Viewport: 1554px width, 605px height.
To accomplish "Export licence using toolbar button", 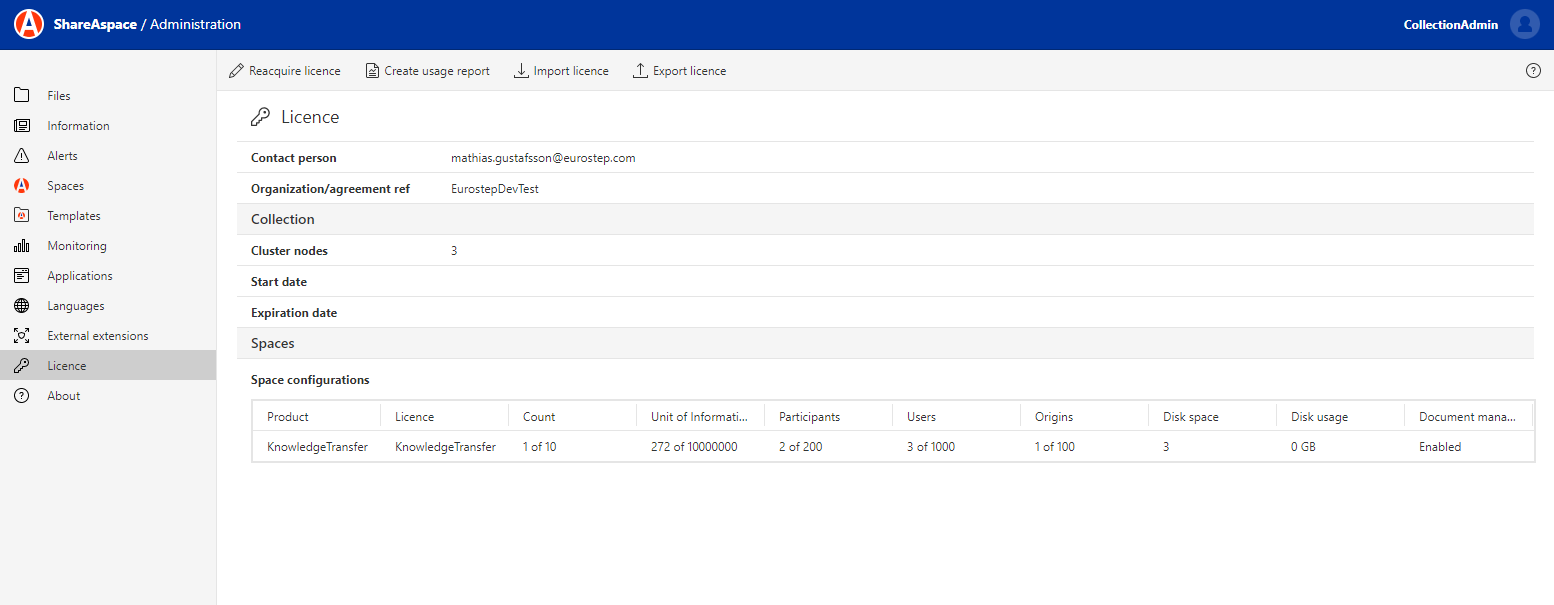I will pos(679,71).
